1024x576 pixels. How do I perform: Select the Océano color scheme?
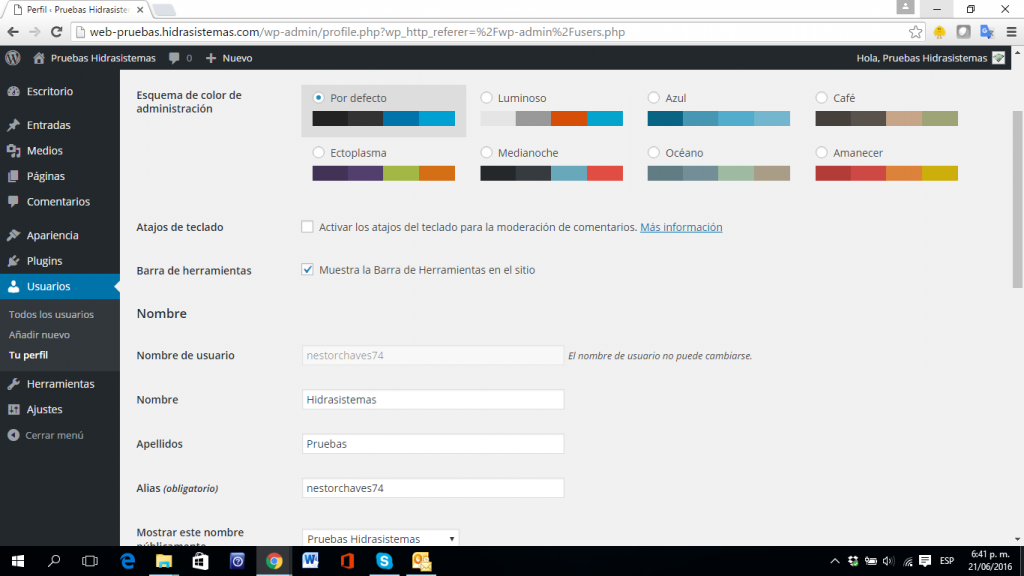pos(652,153)
